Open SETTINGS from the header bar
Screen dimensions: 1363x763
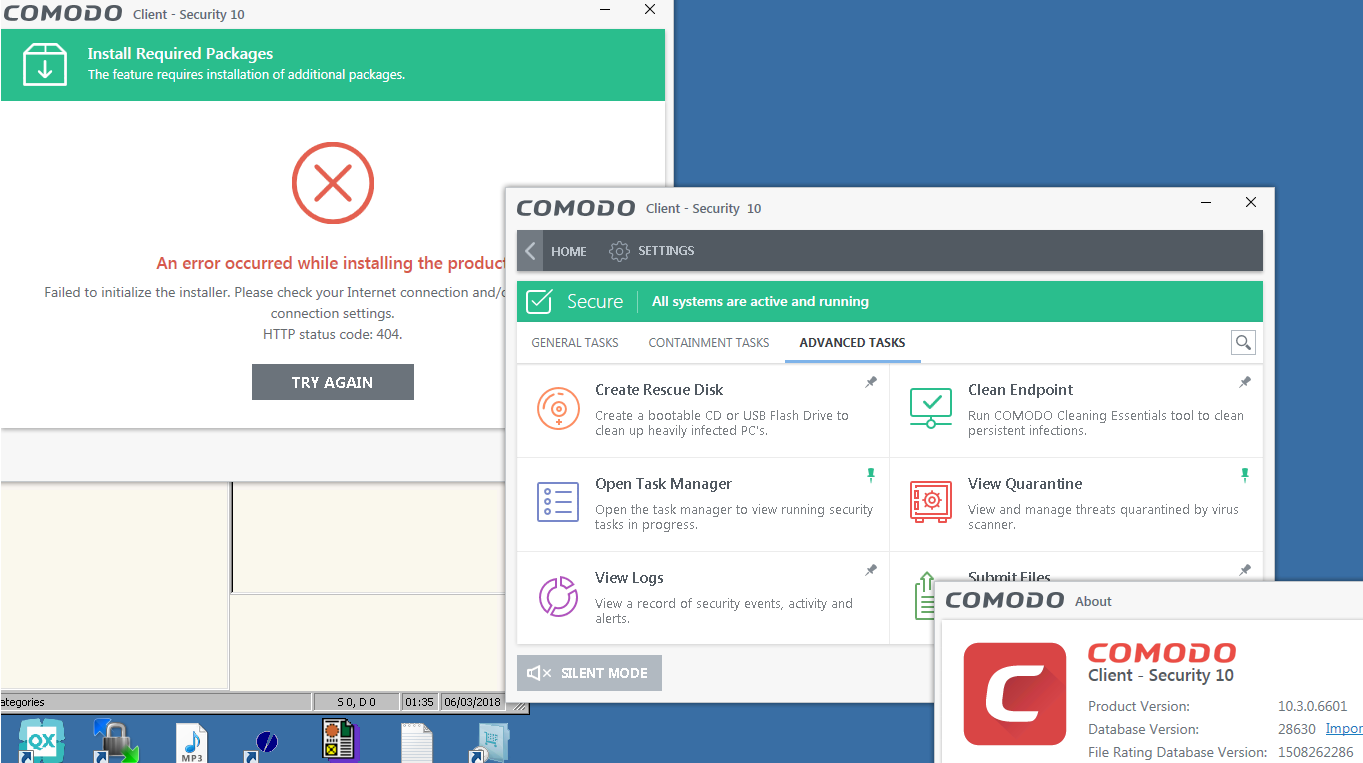(666, 251)
